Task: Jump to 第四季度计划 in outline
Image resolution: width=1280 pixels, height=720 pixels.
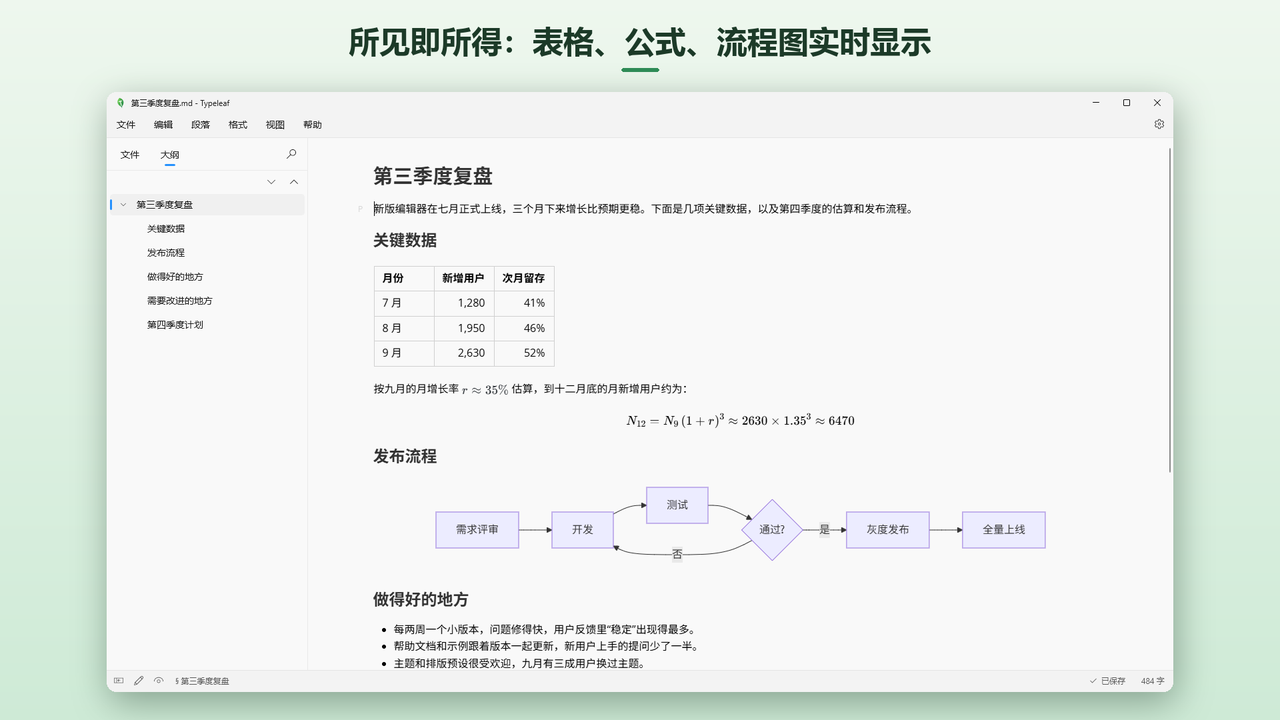Action: [x=175, y=325]
